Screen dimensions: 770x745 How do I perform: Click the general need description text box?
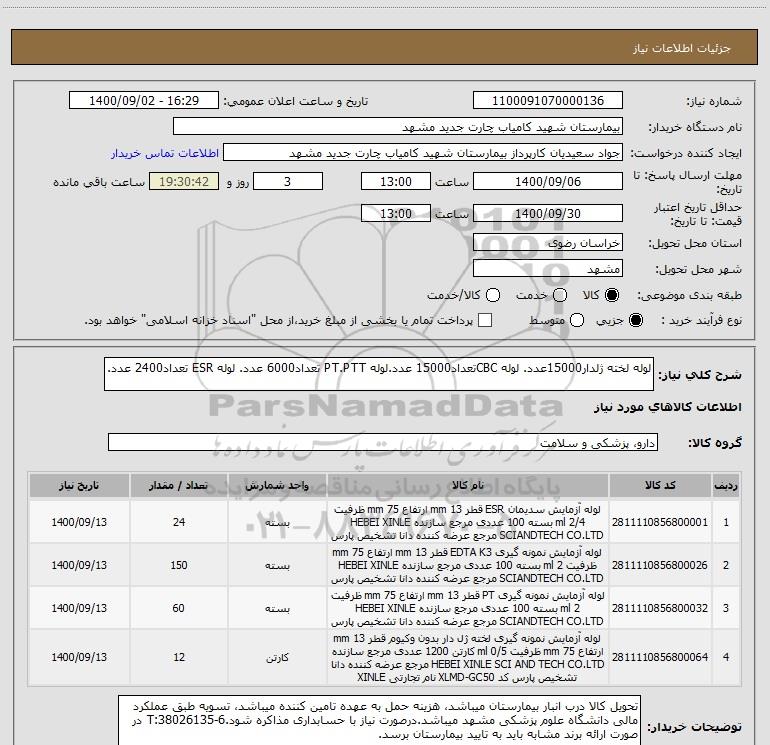coord(379,374)
